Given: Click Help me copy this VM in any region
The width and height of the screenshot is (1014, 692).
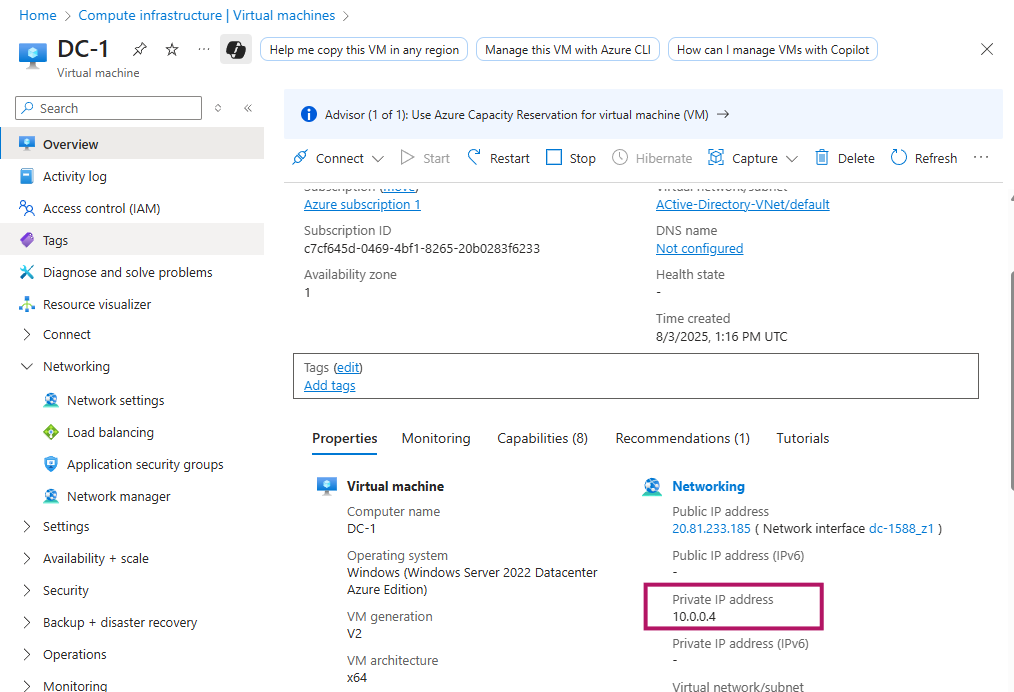Looking at the screenshot, I should [x=364, y=50].
